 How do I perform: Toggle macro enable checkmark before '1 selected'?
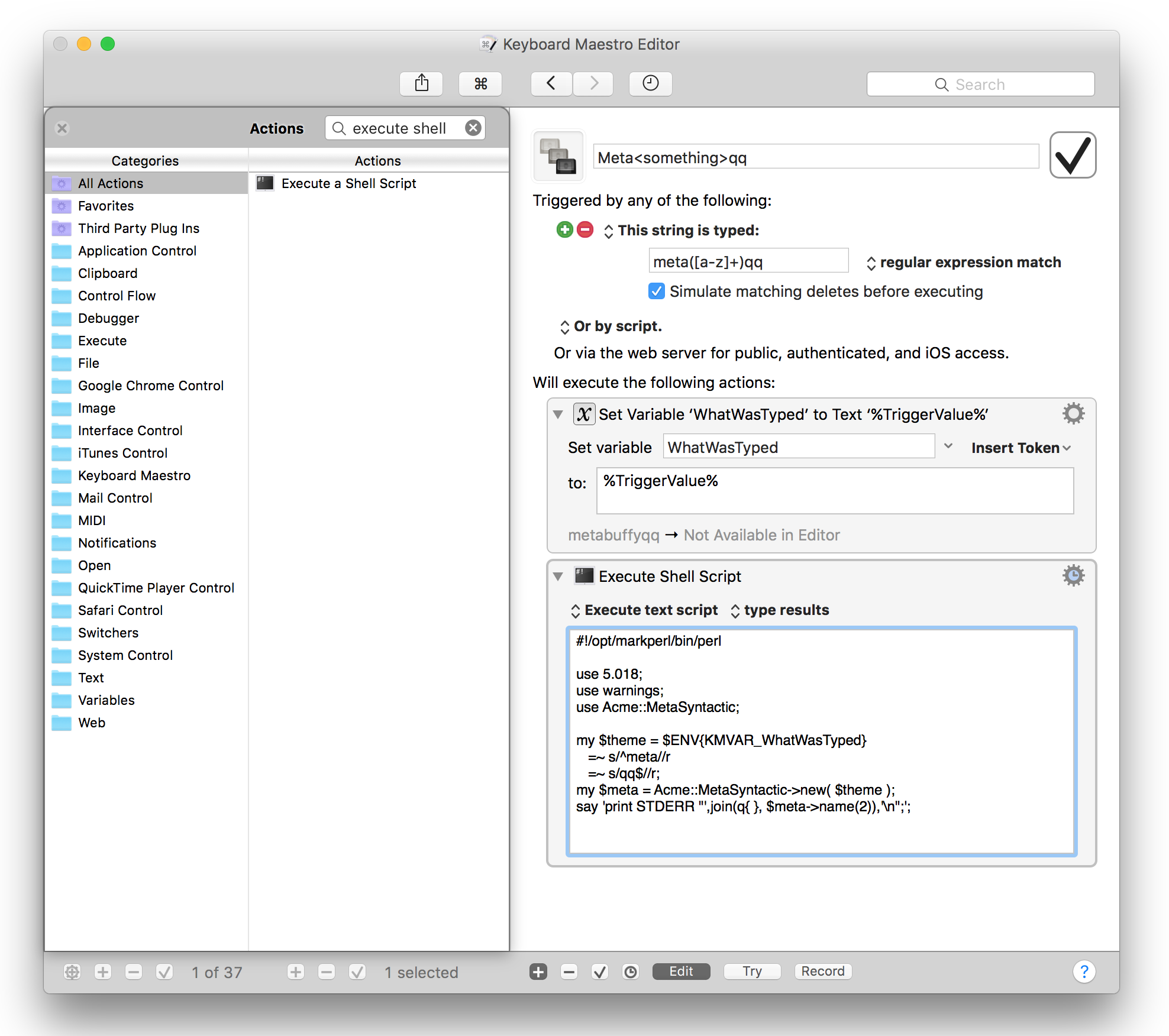357,972
